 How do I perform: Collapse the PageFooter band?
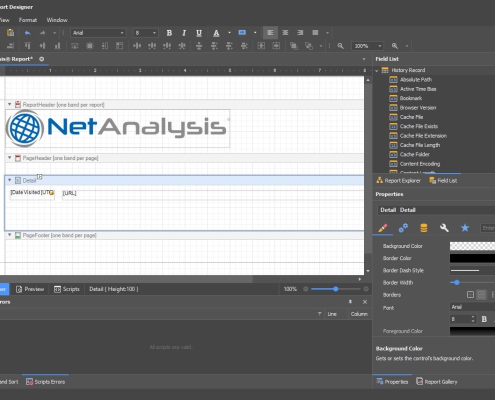(10, 235)
